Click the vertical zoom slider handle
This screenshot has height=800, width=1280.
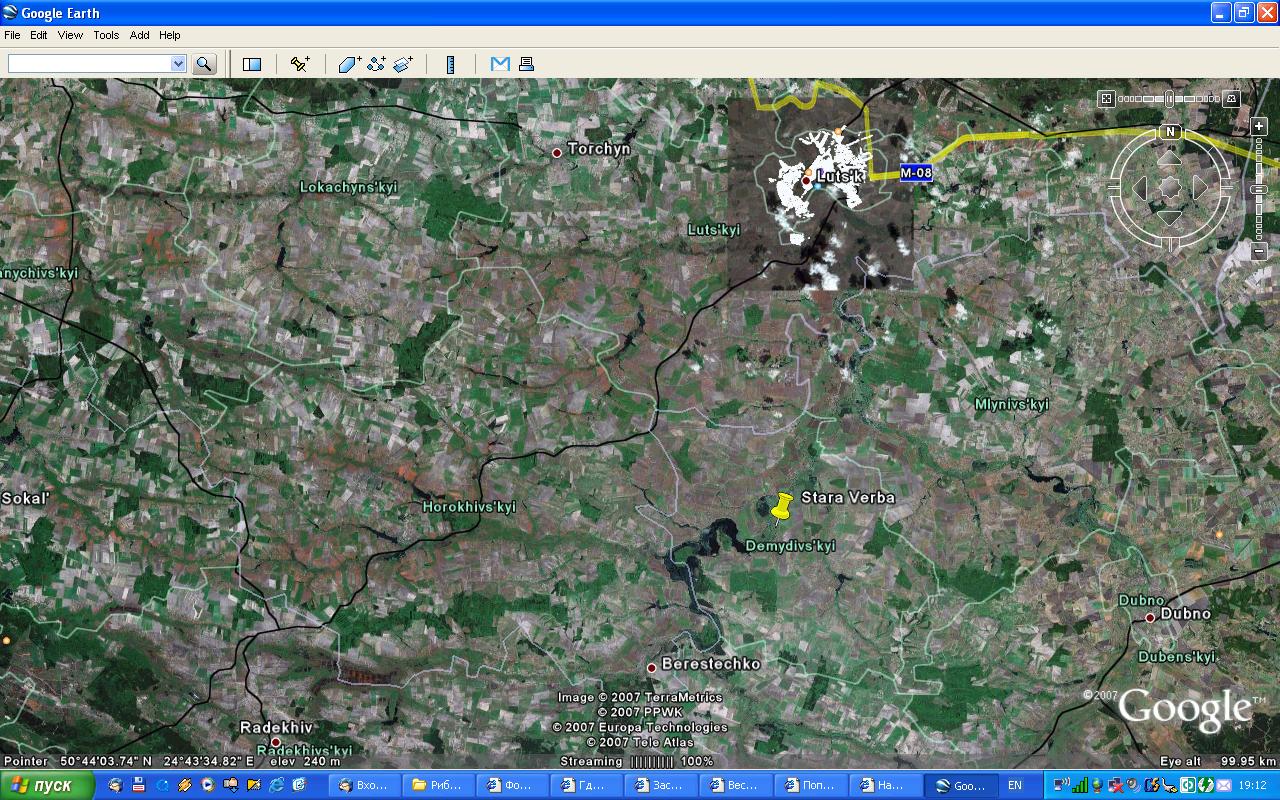pyautogui.click(x=1260, y=189)
